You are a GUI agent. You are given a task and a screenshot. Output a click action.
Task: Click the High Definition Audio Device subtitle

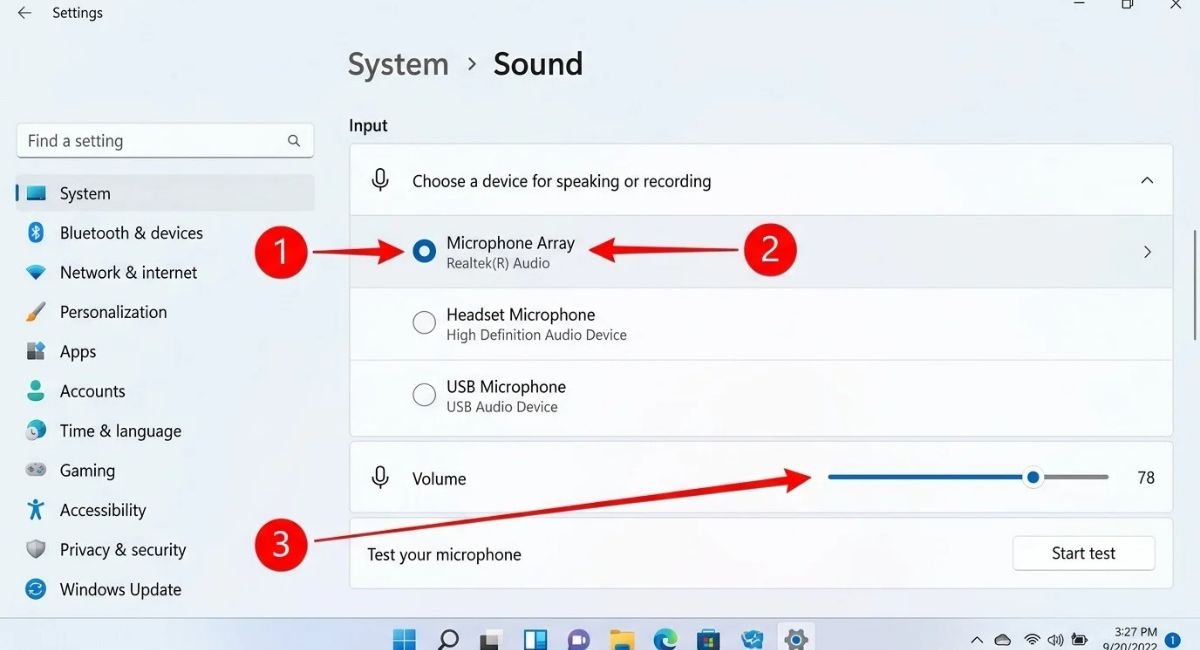(x=537, y=335)
